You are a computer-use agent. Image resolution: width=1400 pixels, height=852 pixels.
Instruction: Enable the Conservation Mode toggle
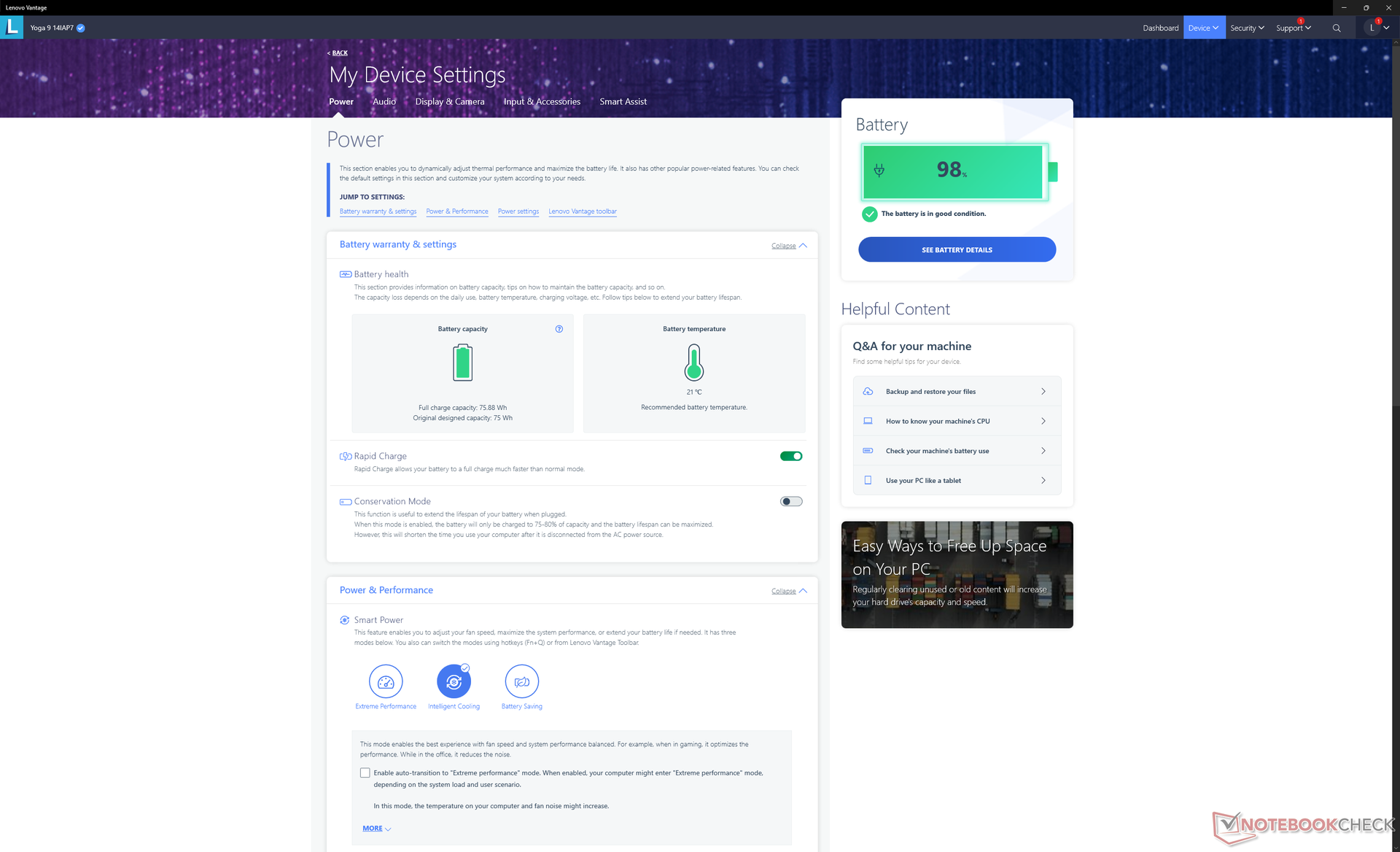[791, 501]
